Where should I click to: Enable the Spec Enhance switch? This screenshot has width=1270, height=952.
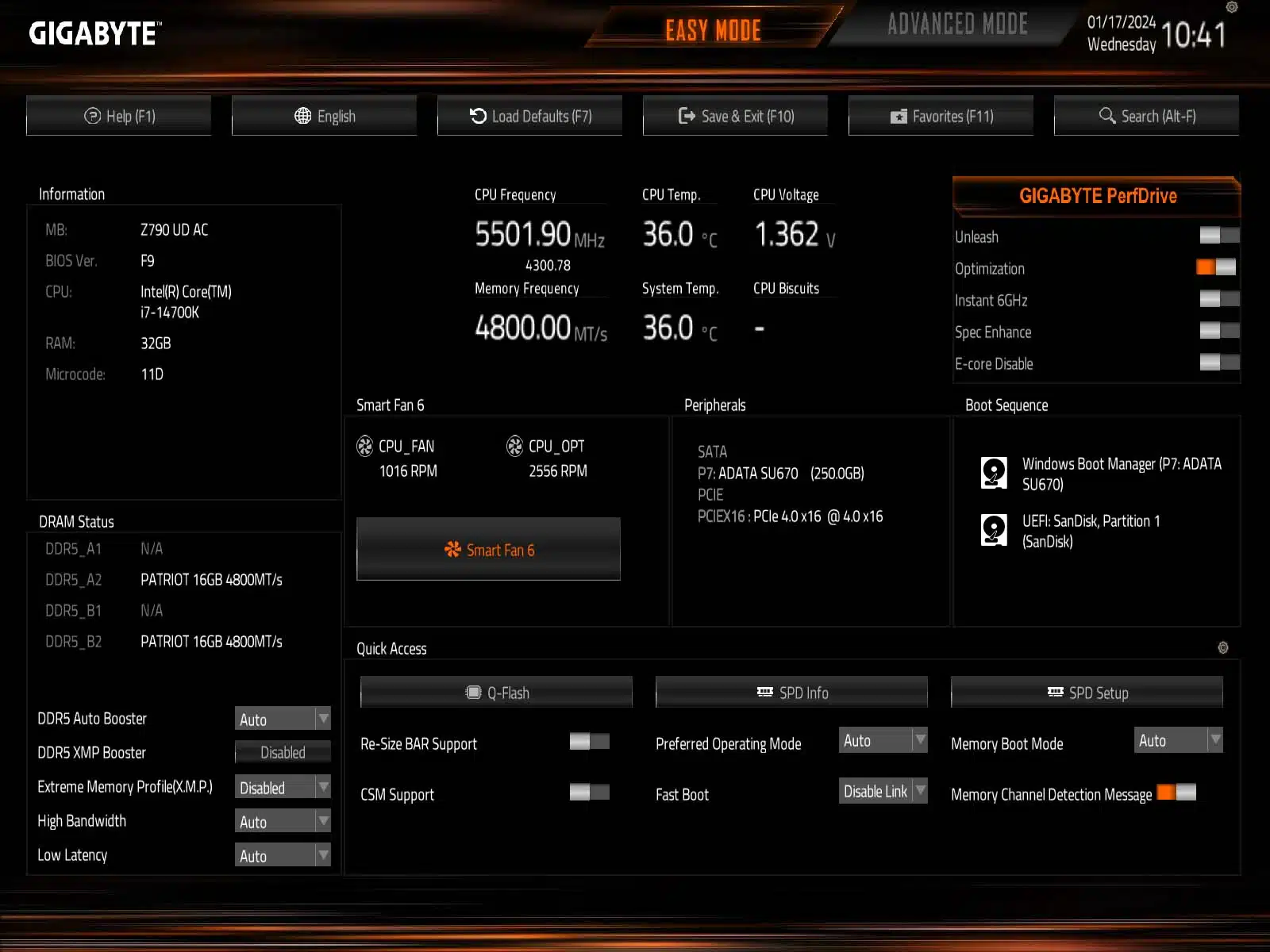point(1219,330)
